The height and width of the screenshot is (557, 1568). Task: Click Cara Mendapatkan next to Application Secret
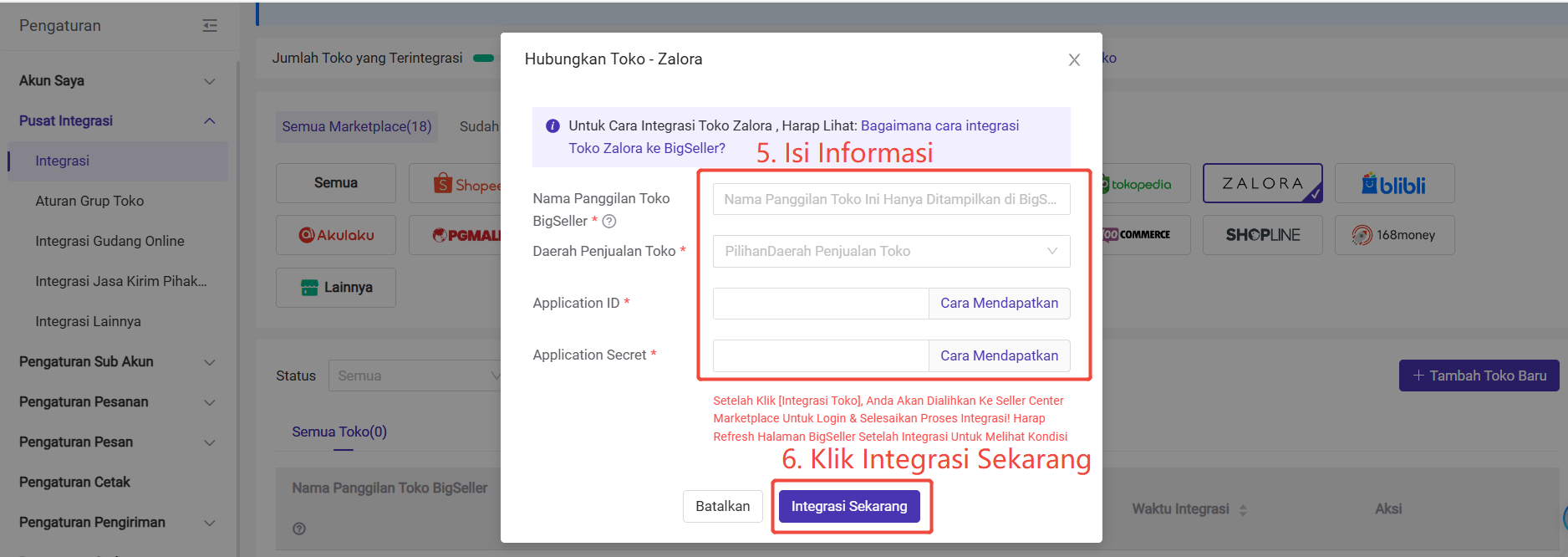(1000, 355)
